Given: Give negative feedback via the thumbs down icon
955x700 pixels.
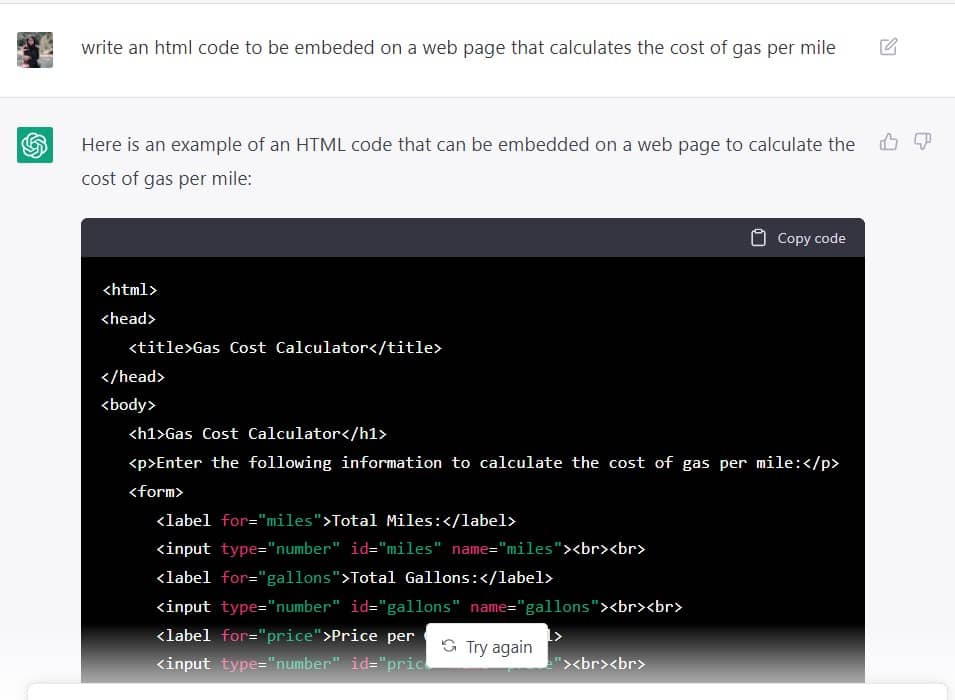Looking at the screenshot, I should (x=922, y=143).
